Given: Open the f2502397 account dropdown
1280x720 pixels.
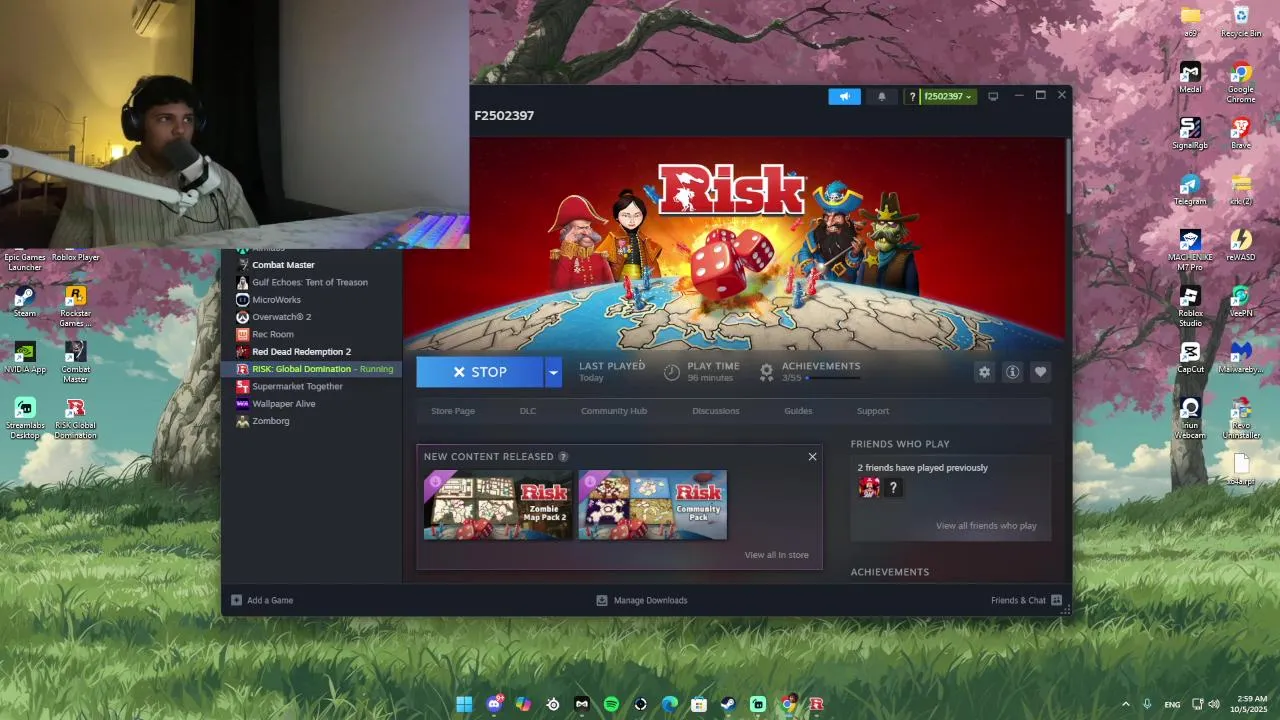Looking at the screenshot, I should pyautogui.click(x=947, y=96).
